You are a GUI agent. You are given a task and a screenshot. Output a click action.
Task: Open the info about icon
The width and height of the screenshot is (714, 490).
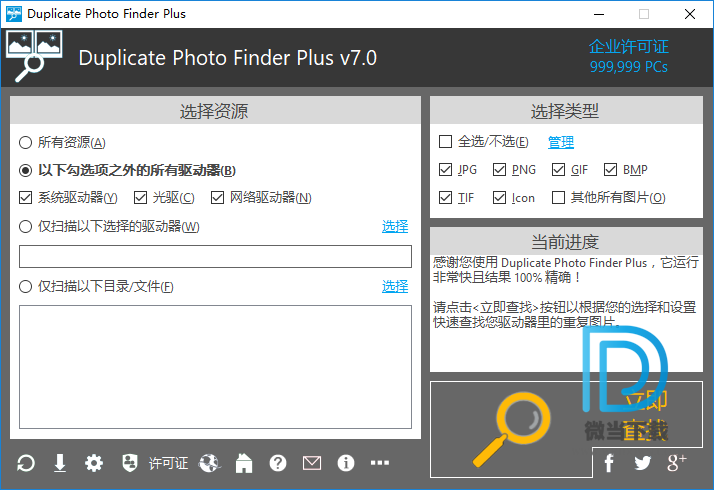pos(346,463)
